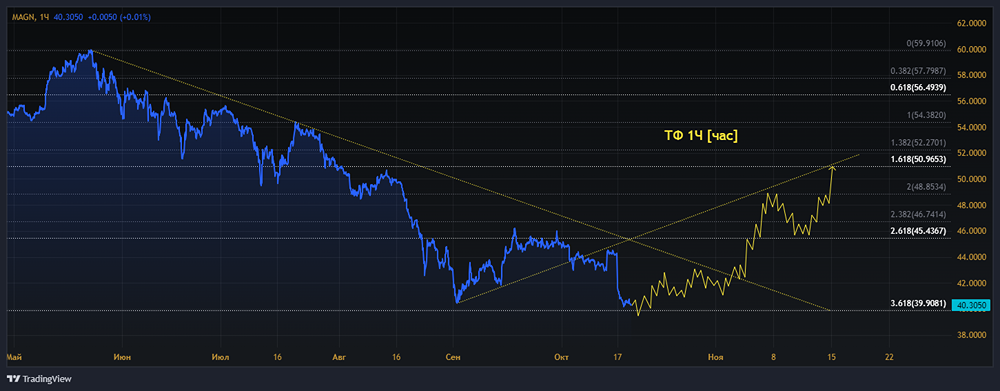Click 56.0000 on the price axis

(x=971, y=101)
